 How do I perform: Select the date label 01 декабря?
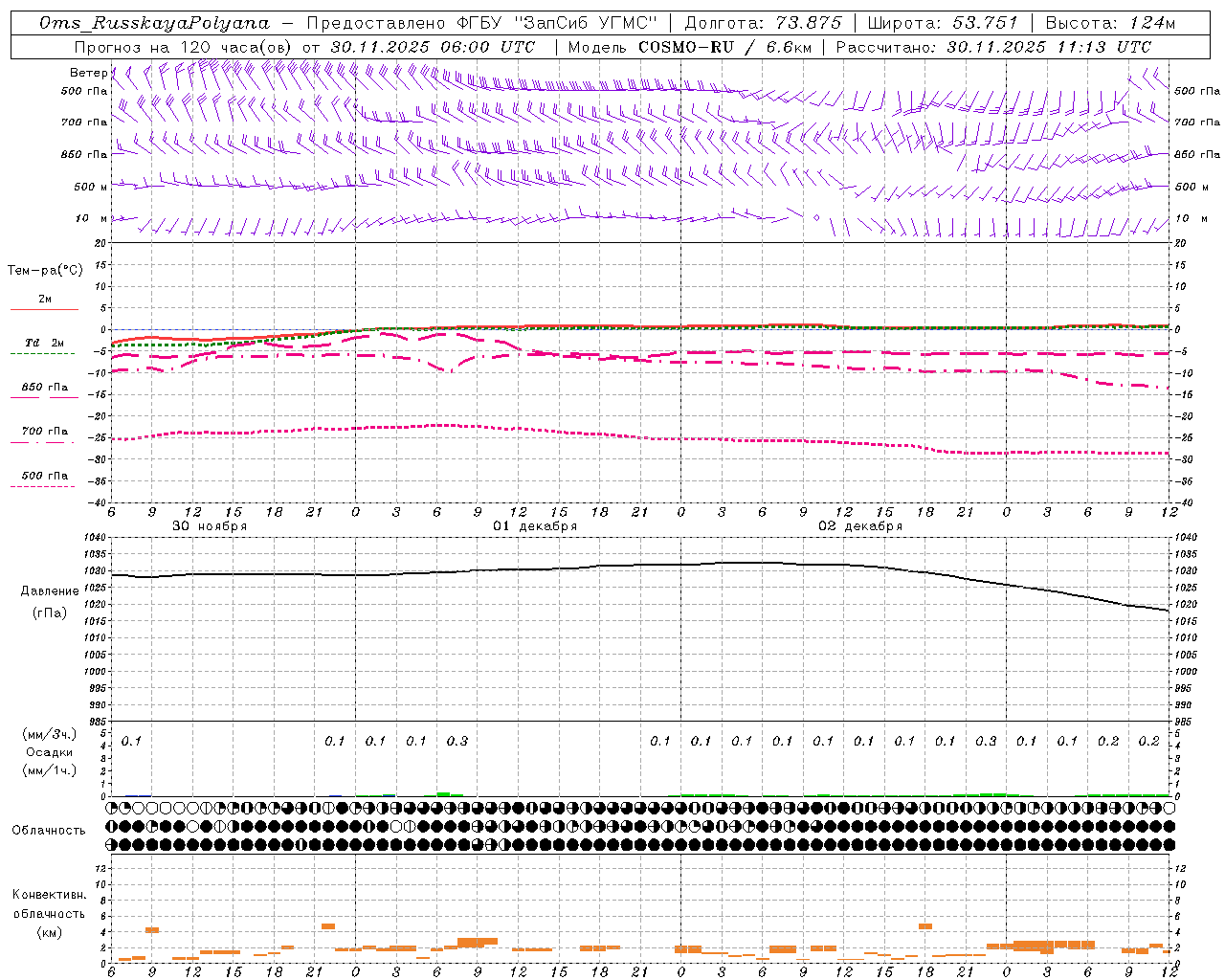(x=535, y=526)
